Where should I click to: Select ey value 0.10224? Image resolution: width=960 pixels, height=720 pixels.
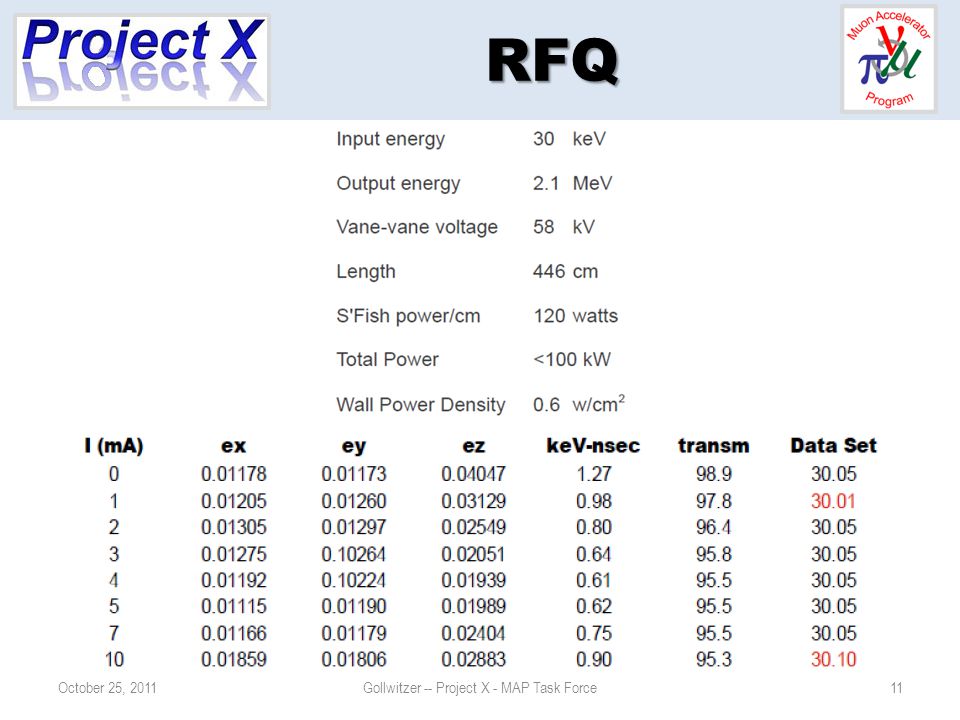(x=354, y=580)
